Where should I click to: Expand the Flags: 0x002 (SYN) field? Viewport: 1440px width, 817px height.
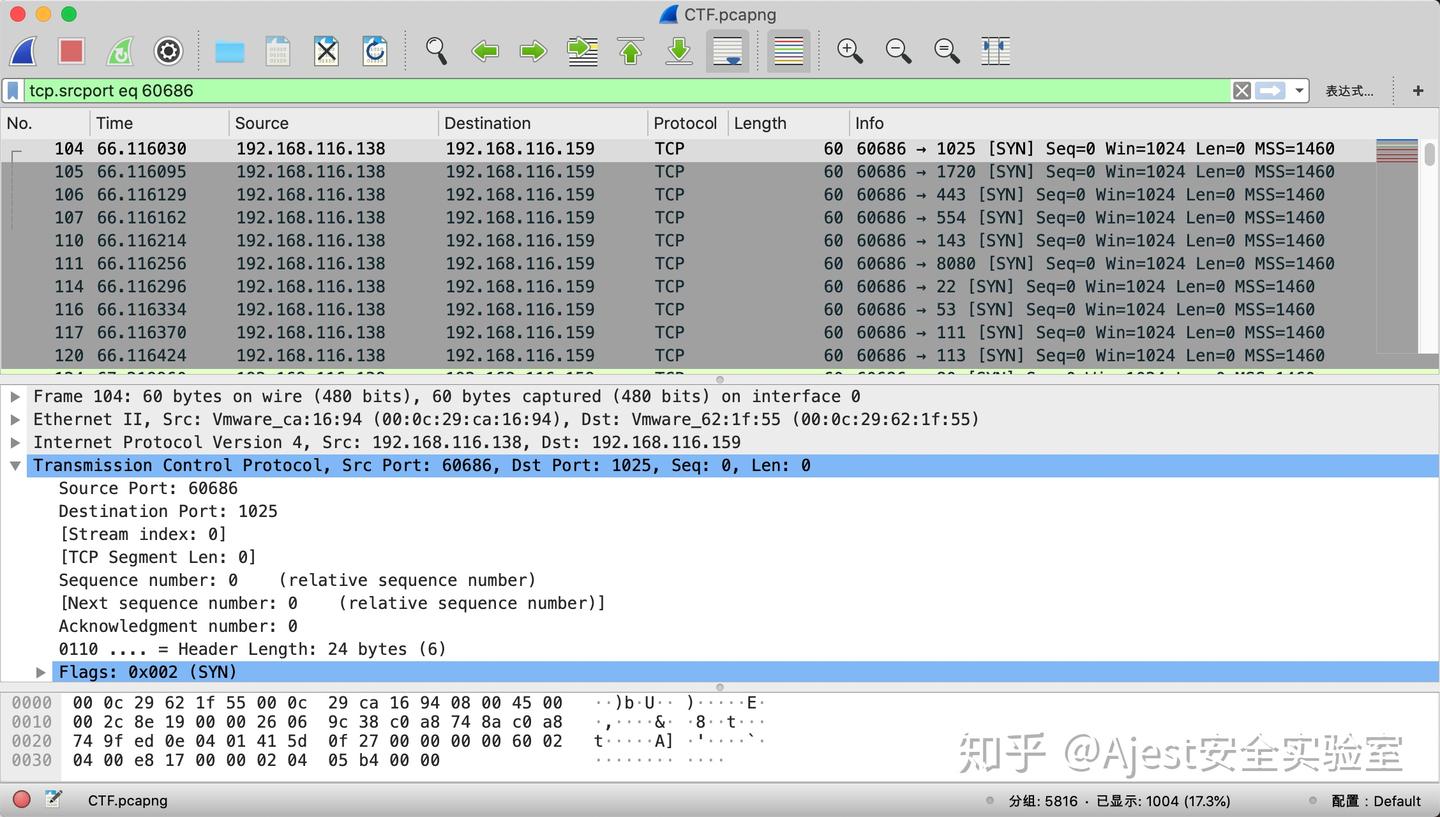pyautogui.click(x=41, y=672)
